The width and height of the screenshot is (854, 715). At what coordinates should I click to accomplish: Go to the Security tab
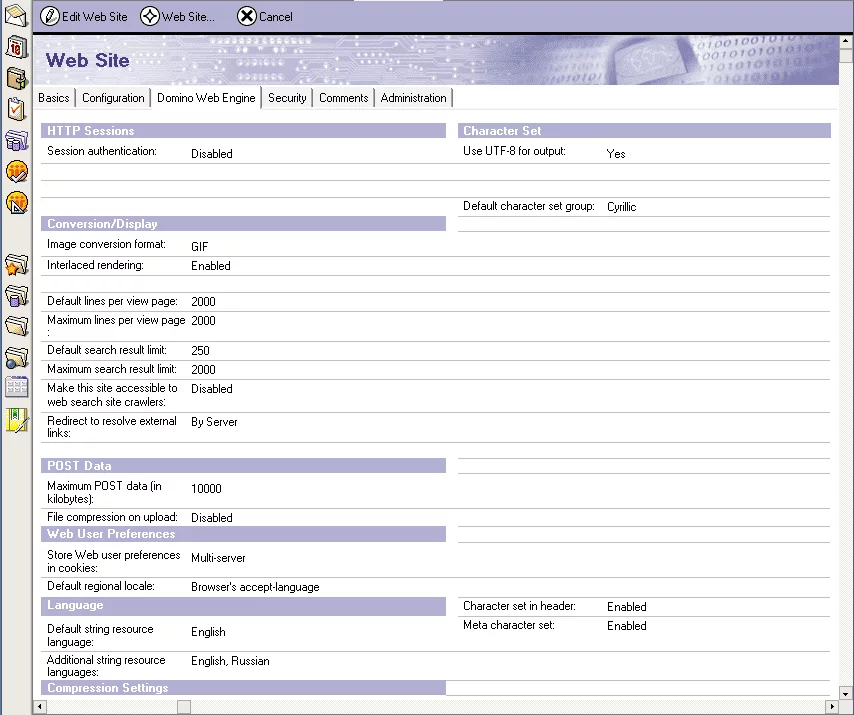pyautogui.click(x=287, y=98)
